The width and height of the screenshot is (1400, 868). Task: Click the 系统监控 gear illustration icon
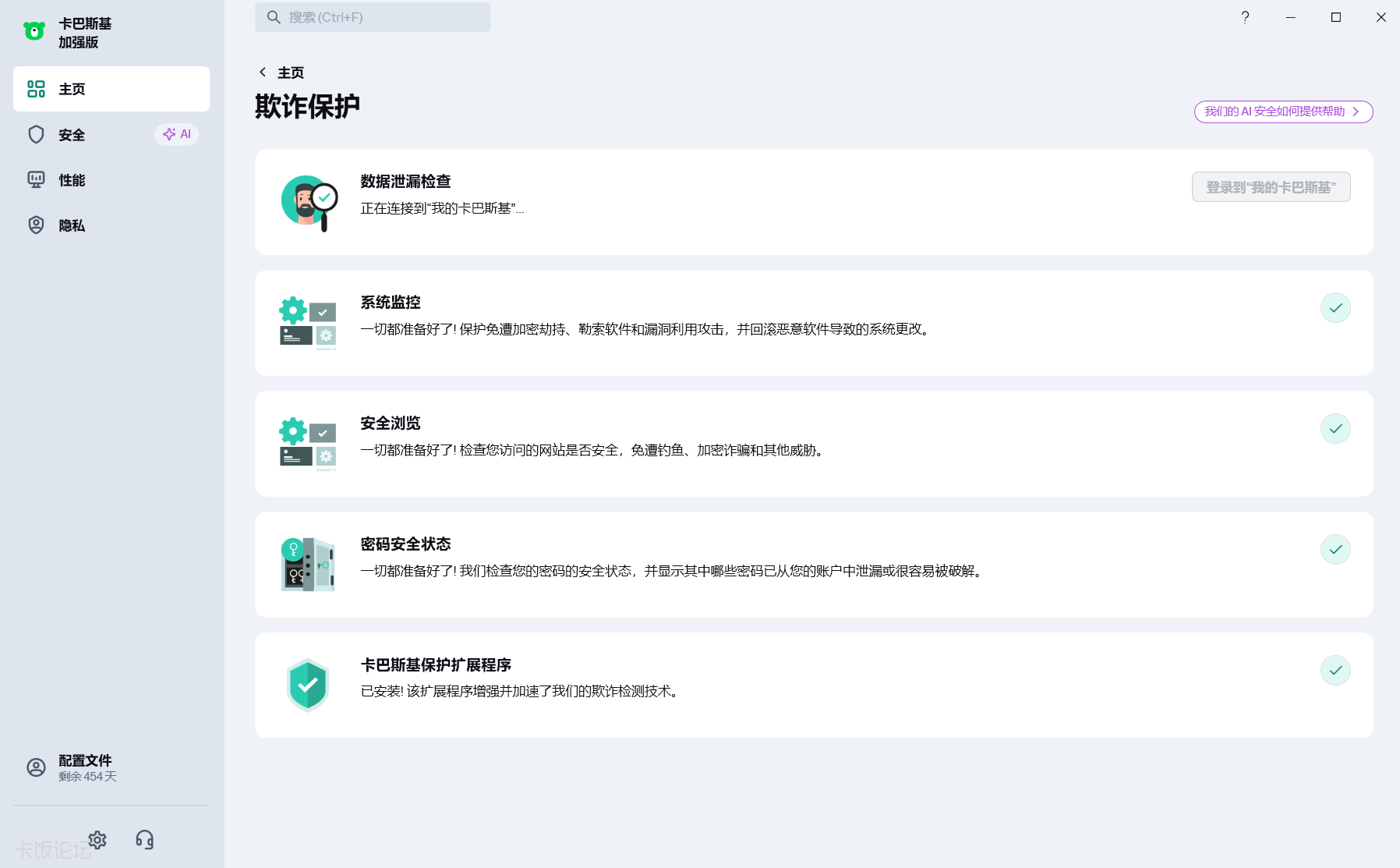click(x=308, y=323)
